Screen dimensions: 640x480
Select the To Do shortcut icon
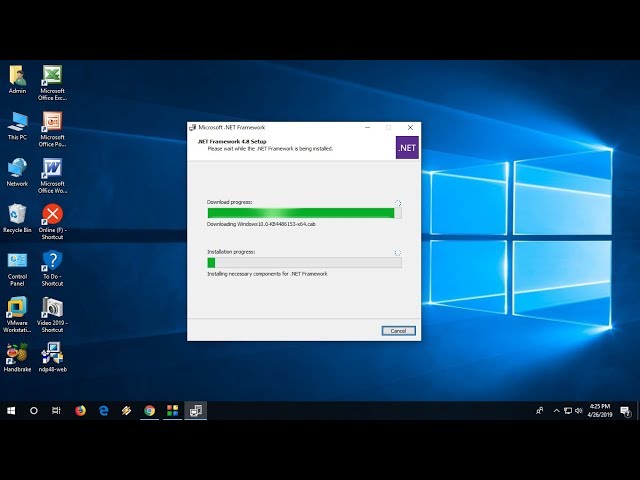click(52, 269)
